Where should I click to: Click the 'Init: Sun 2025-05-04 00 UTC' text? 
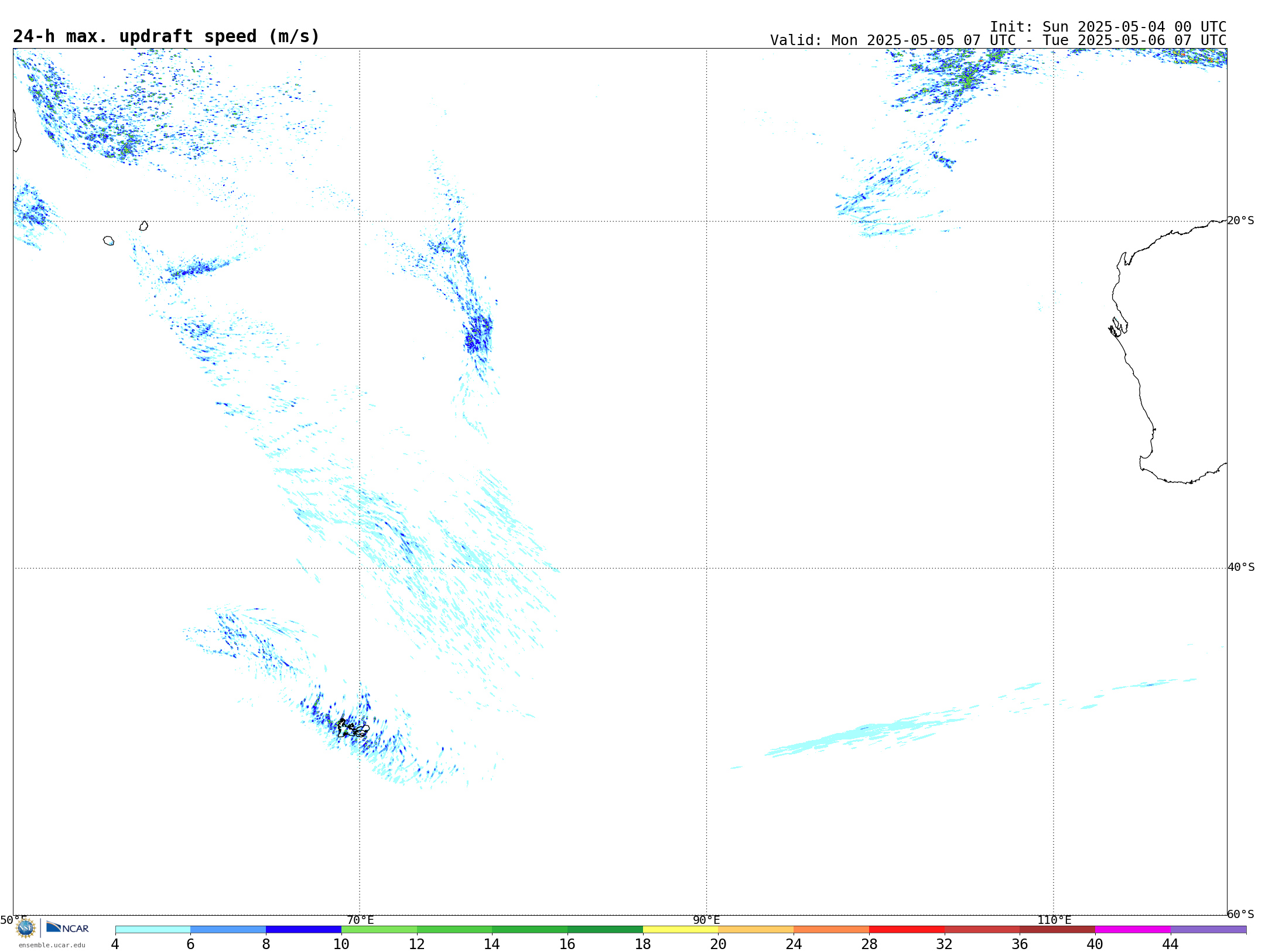[1108, 27]
